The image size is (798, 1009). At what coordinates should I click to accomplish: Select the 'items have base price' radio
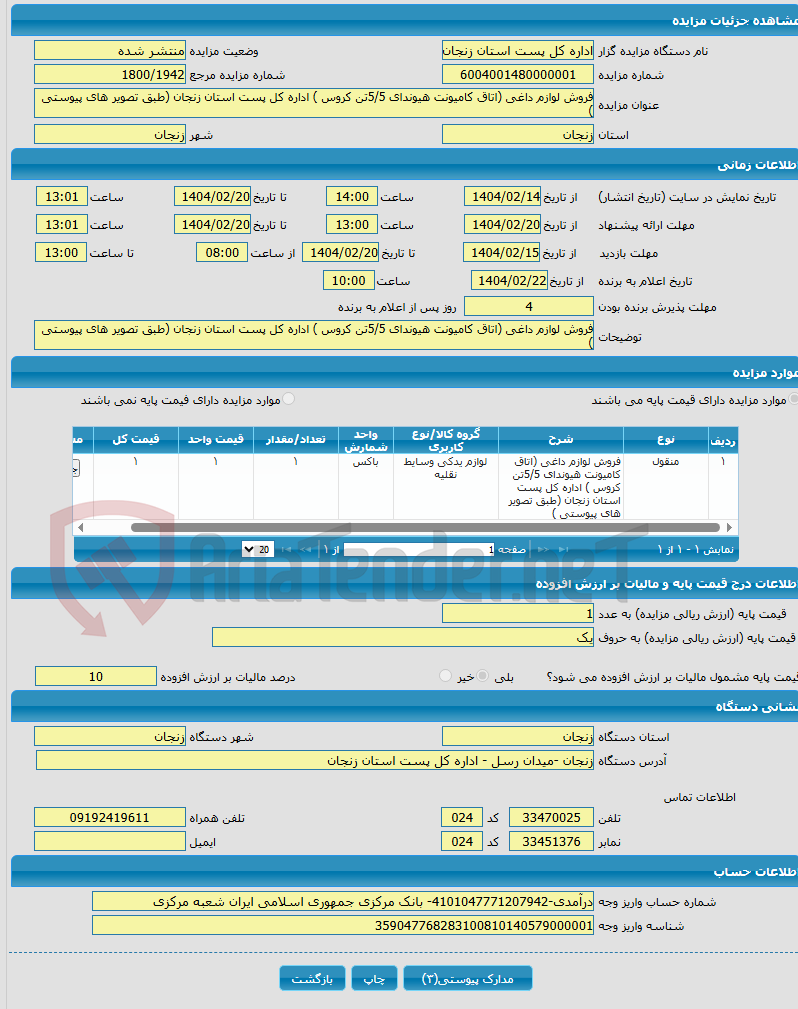point(793,399)
